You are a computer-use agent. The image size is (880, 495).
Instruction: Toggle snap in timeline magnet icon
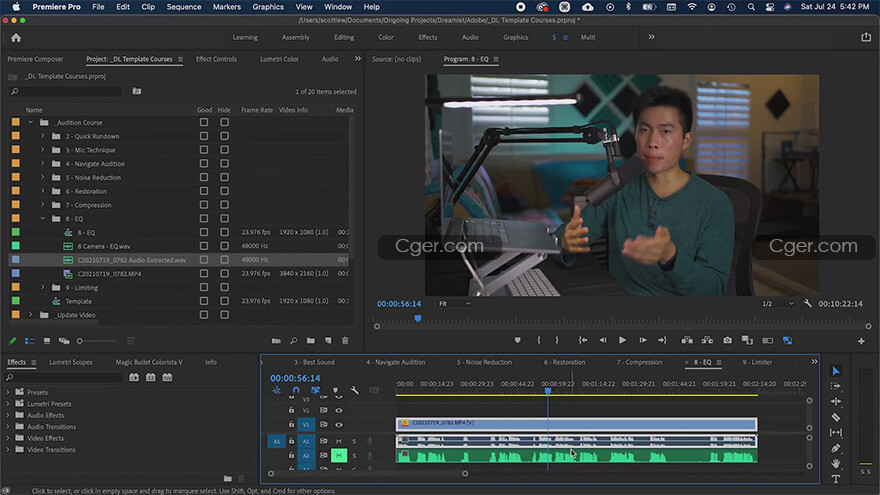click(x=296, y=390)
